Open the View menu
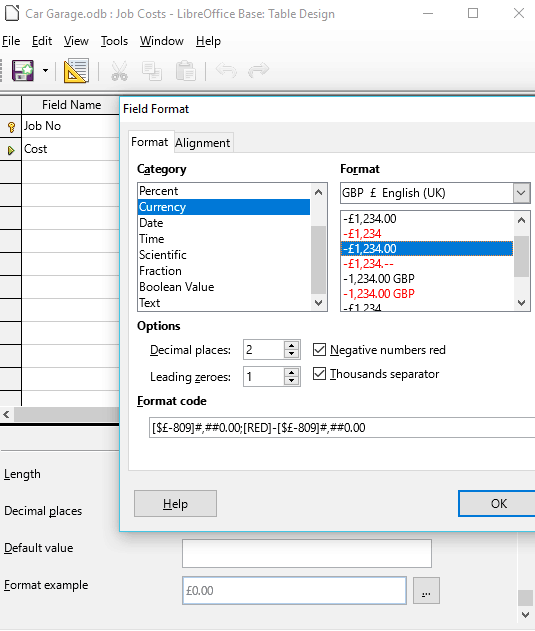 pyautogui.click(x=76, y=41)
